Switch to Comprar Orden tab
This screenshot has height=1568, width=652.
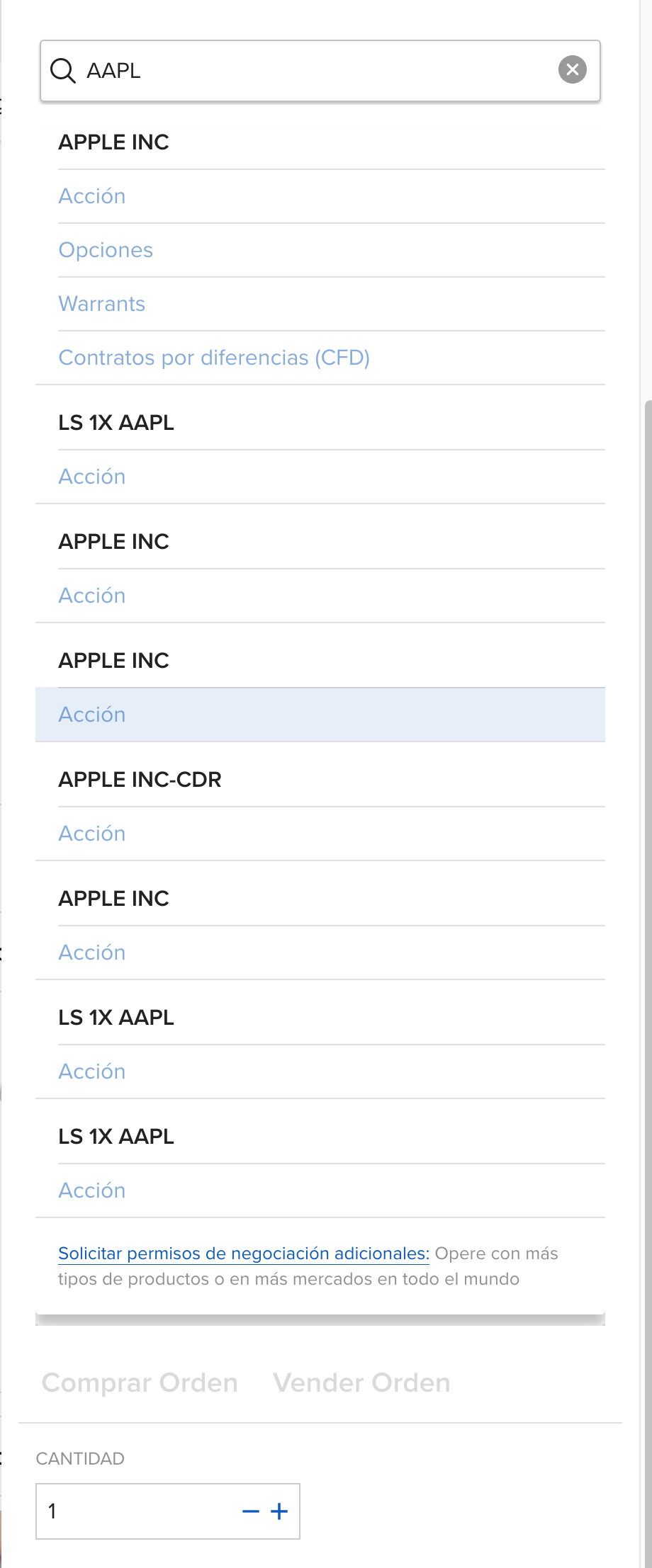[140, 1382]
